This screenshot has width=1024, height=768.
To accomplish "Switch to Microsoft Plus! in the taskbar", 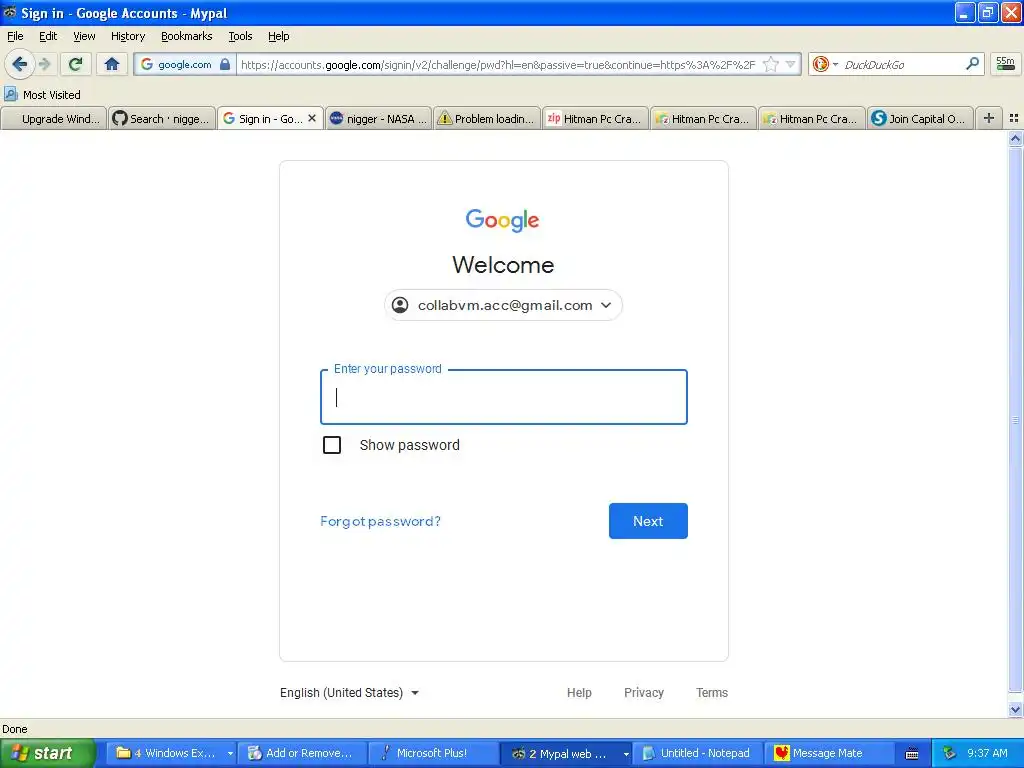I will tap(432, 753).
